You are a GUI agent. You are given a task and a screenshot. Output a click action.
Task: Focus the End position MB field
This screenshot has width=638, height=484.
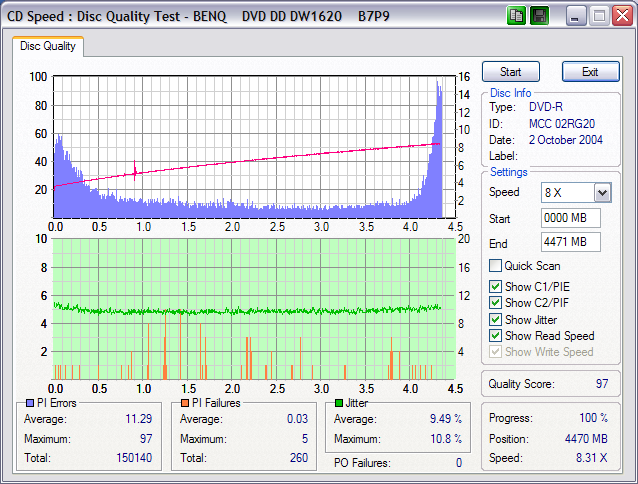tap(569, 243)
